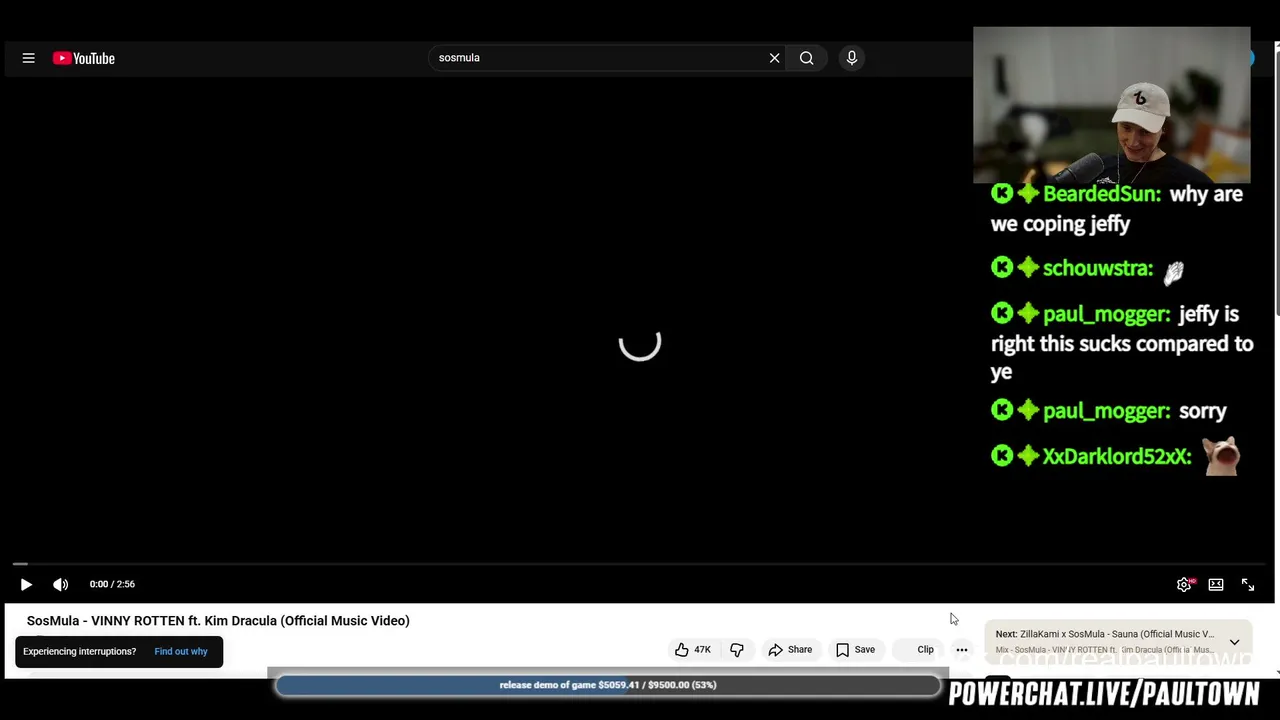This screenshot has width=1280, height=720.
Task: Toggle subtitles/closed captions
Action: coord(1216,584)
